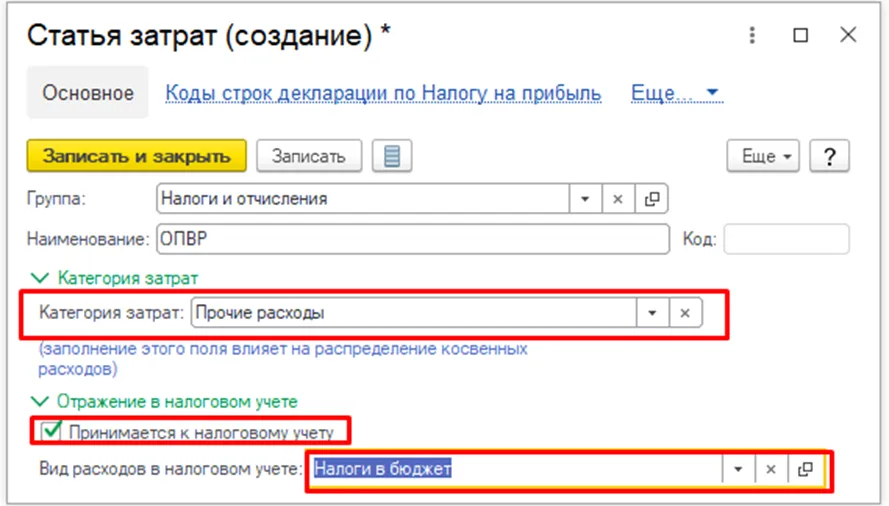The image size is (889, 506).
Task: Open the vertical three-dot window menu
Action: coord(752,35)
